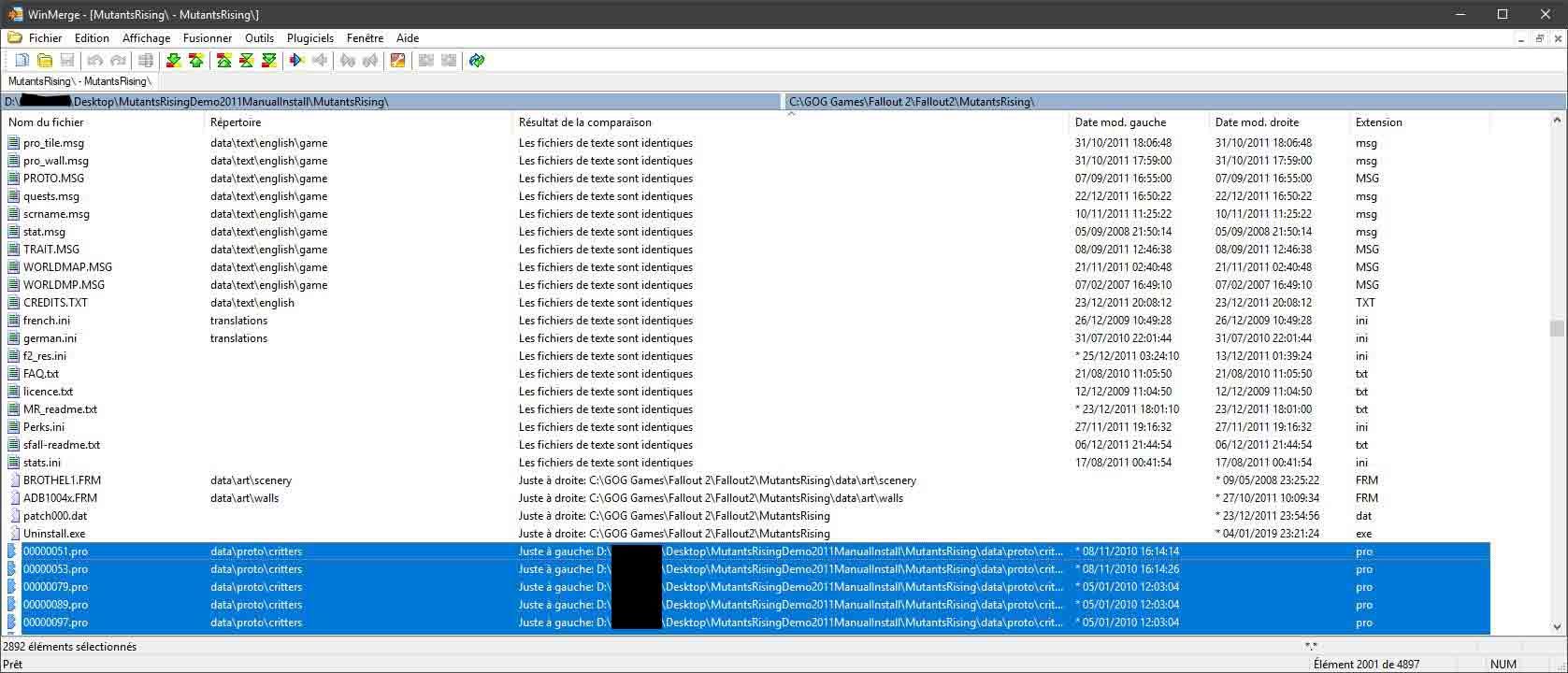Select the pro_tile.msg row

[x=747, y=143]
